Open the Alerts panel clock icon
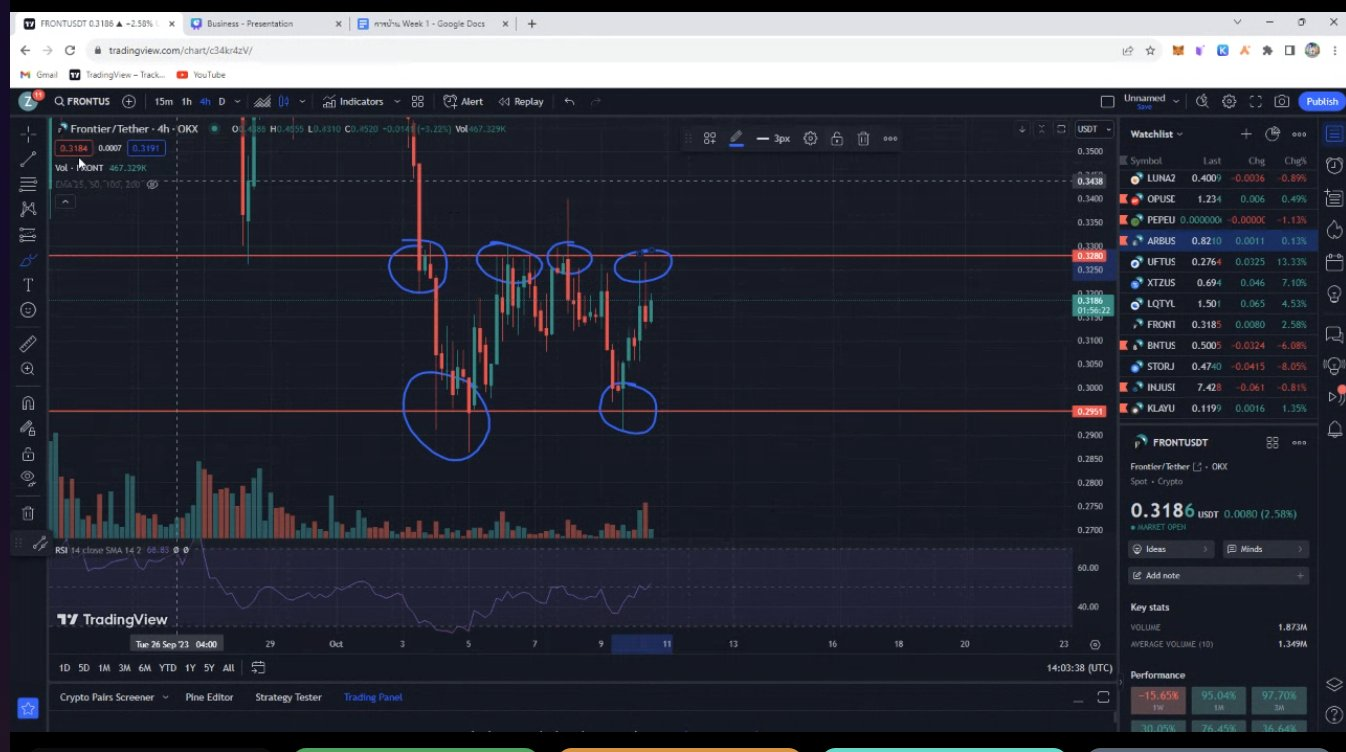1346x752 pixels. click(1334, 165)
